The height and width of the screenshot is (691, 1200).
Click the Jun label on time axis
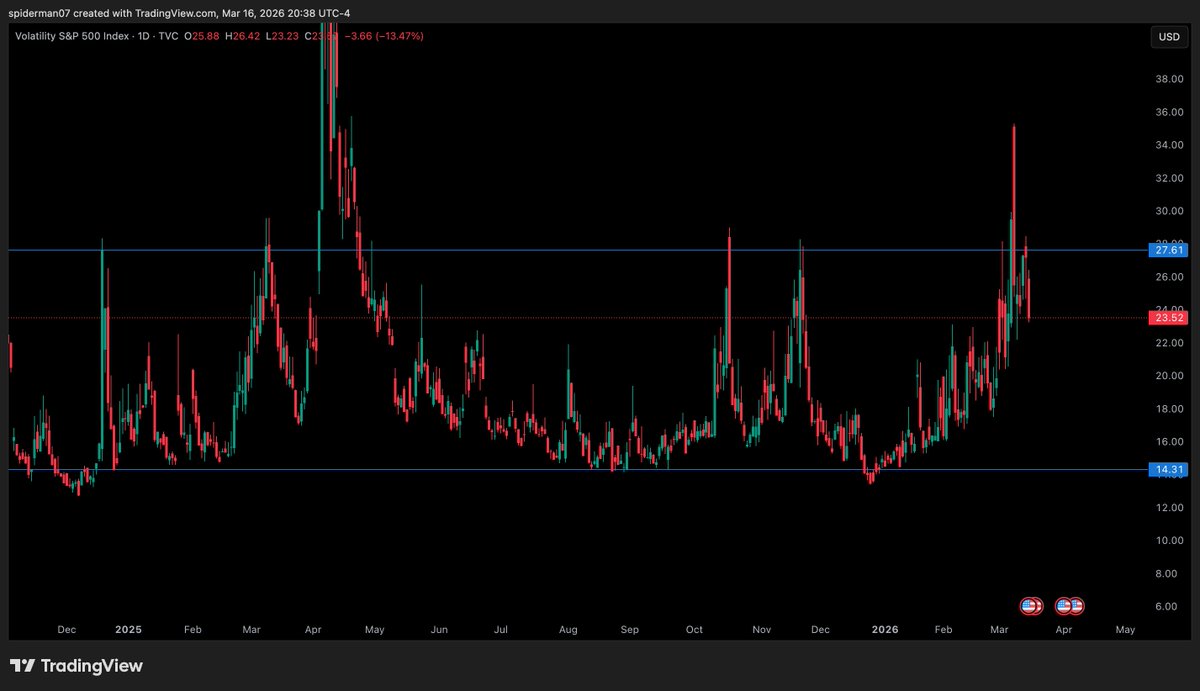438,630
